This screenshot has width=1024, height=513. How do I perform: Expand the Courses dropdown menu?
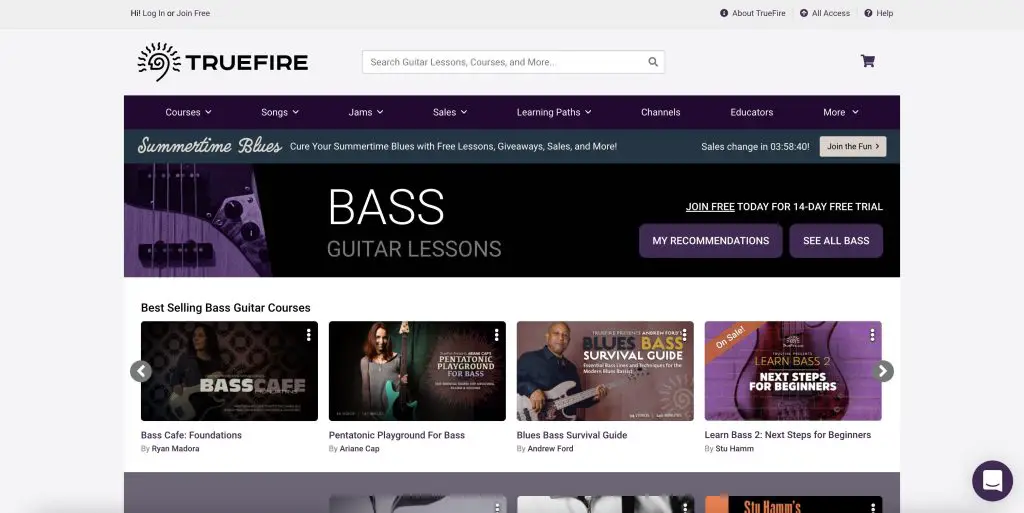[x=188, y=112]
